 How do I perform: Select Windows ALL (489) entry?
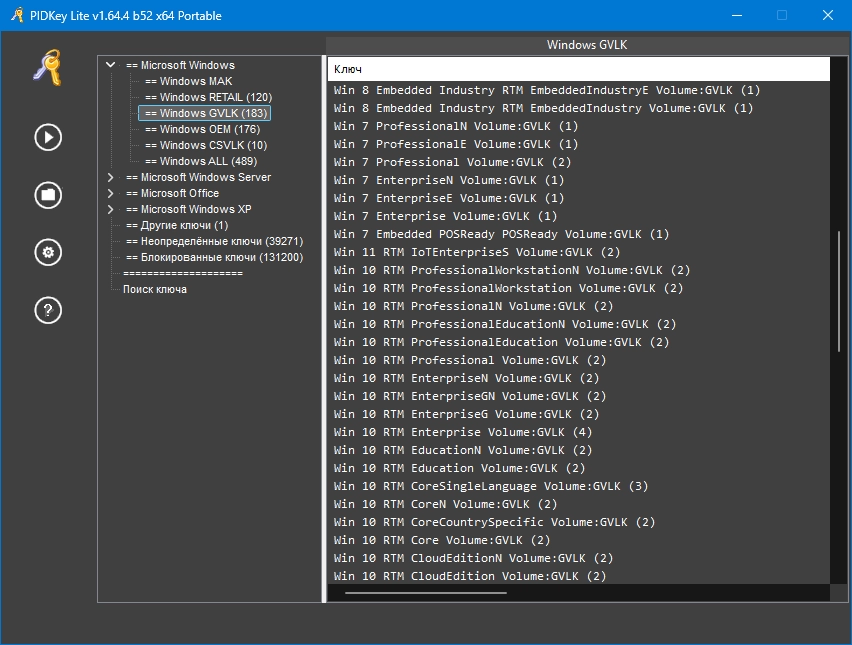(200, 161)
